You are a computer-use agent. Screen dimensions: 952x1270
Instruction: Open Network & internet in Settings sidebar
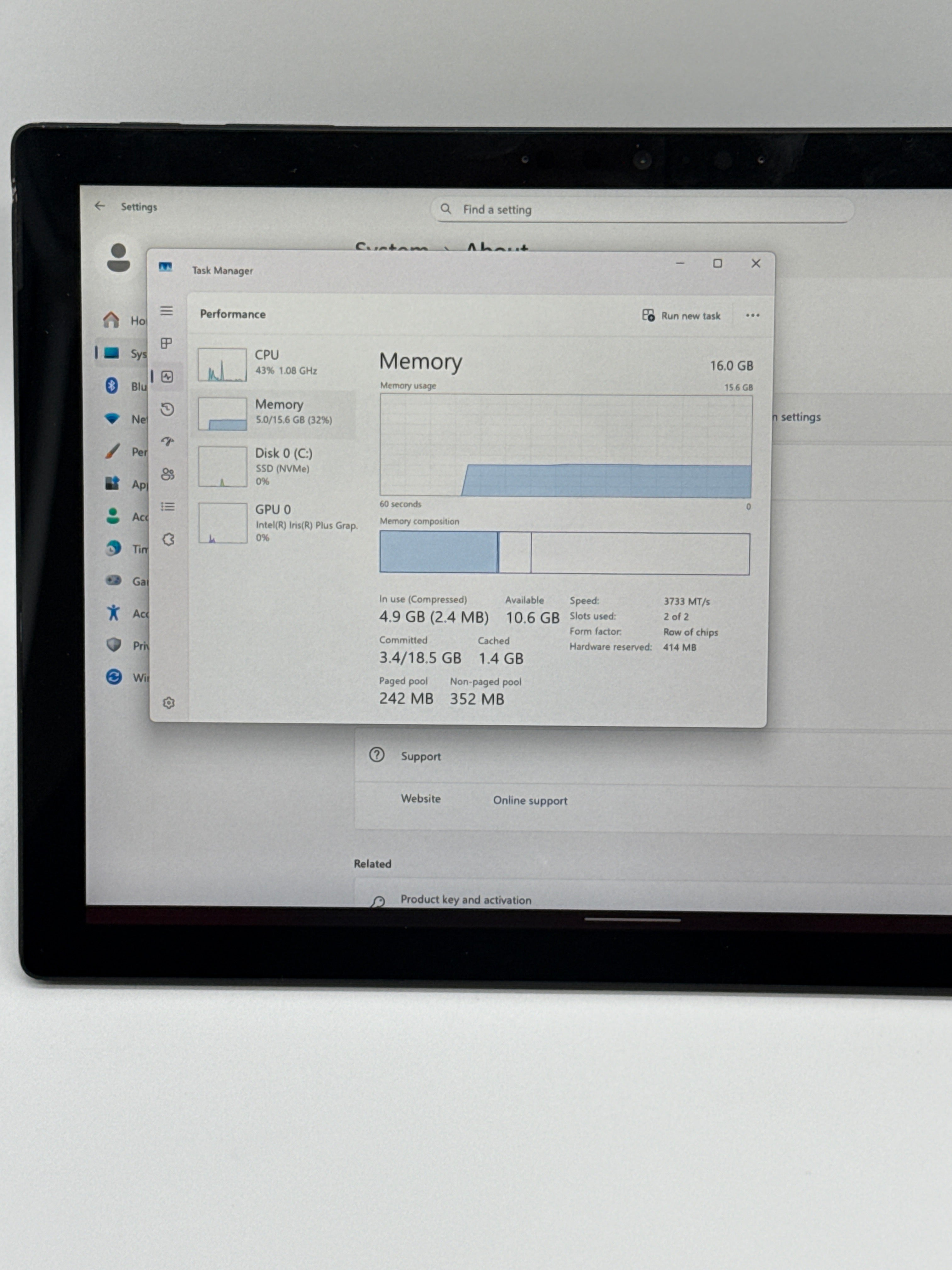(125, 419)
